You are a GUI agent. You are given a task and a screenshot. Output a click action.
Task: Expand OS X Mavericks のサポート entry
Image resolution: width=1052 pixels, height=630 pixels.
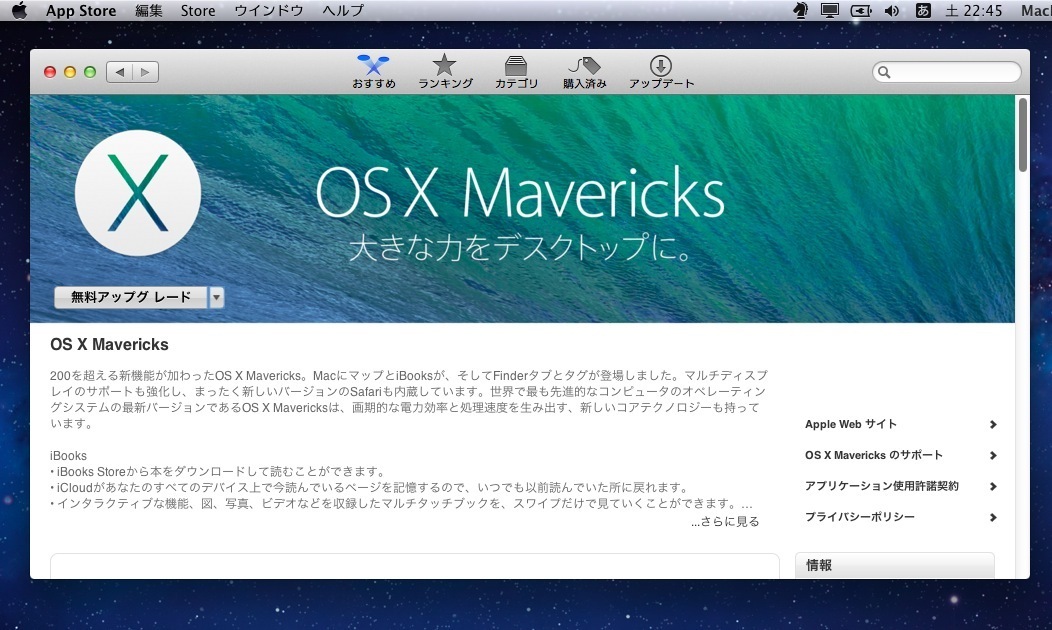(x=993, y=455)
